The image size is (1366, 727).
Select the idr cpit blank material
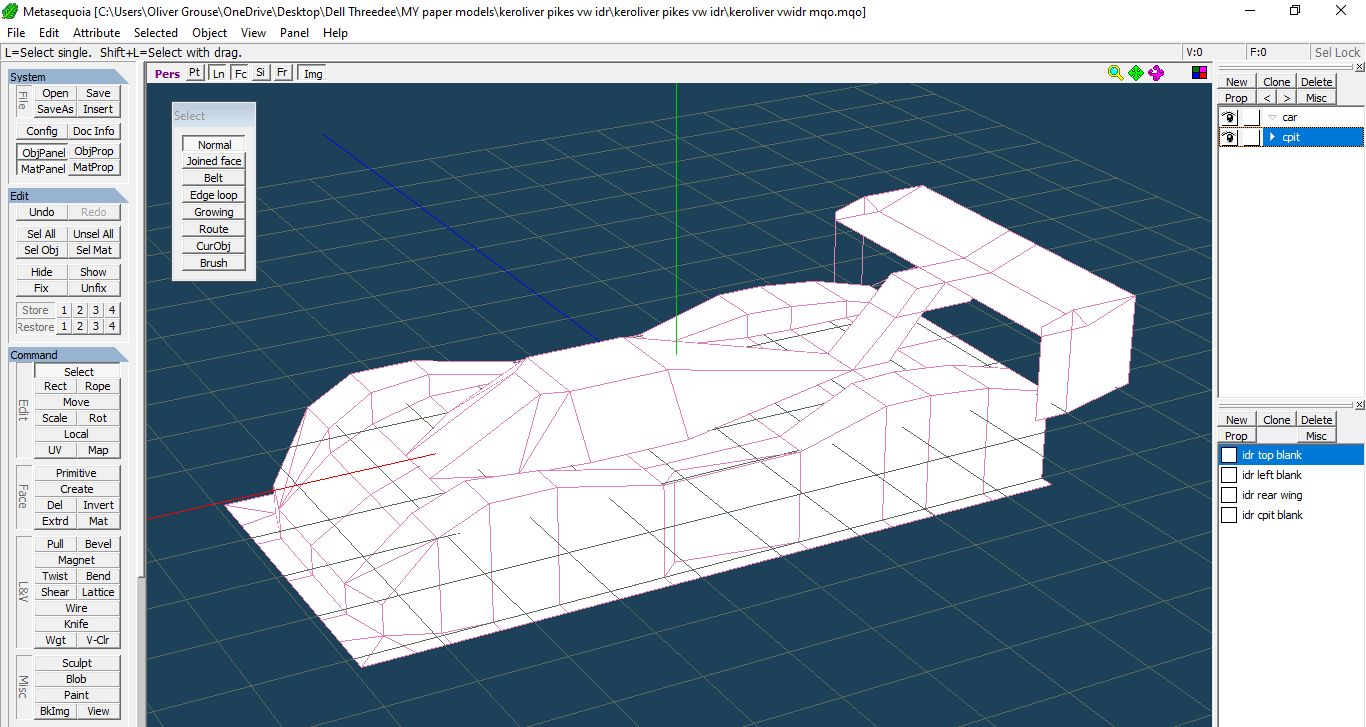click(x=1272, y=515)
